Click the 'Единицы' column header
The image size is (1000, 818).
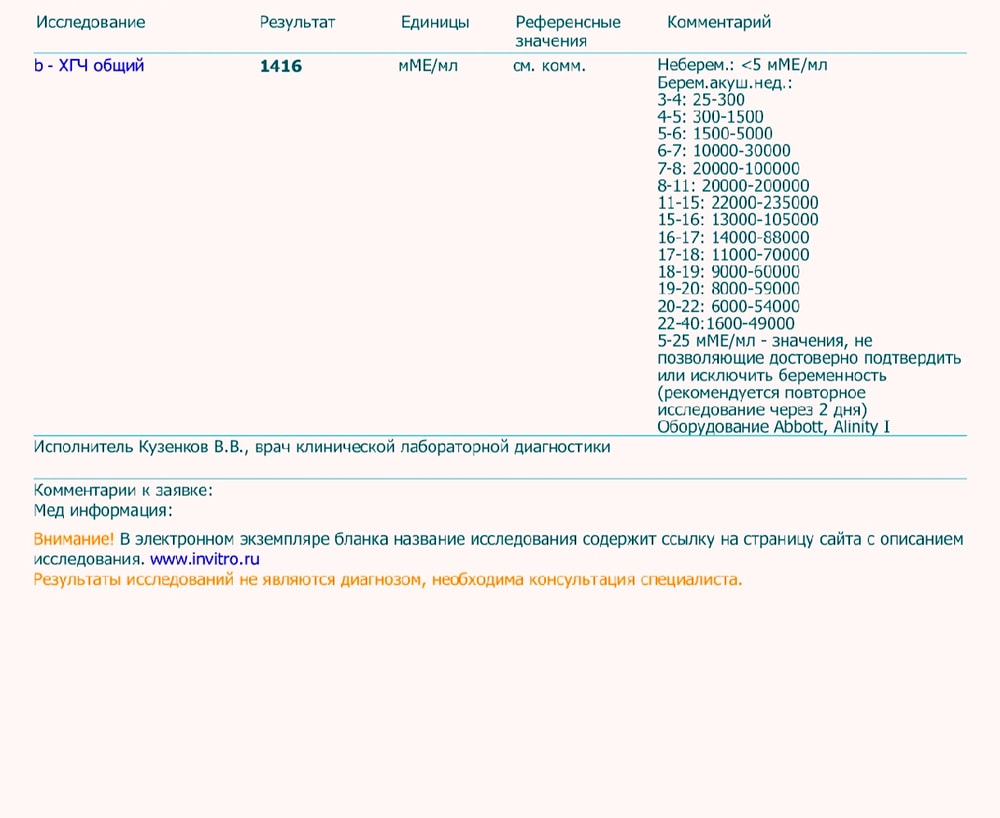(435, 22)
